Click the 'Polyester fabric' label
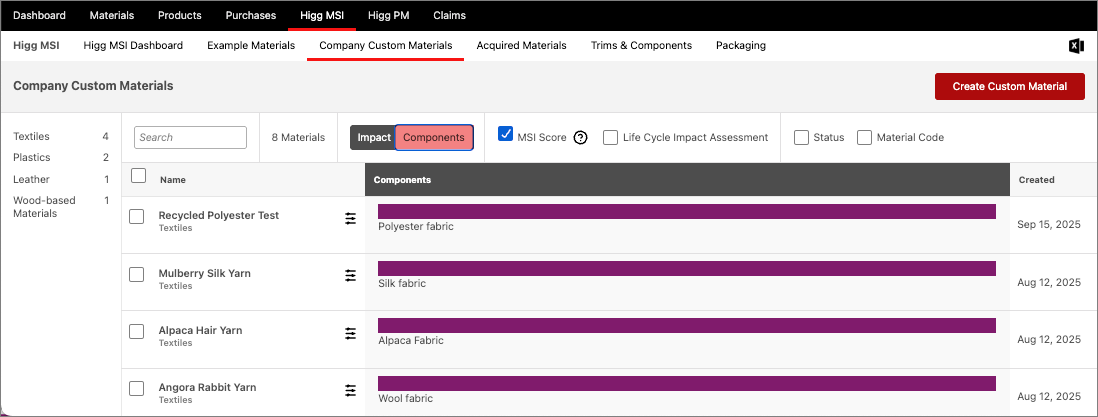The height and width of the screenshot is (417, 1098). point(416,226)
